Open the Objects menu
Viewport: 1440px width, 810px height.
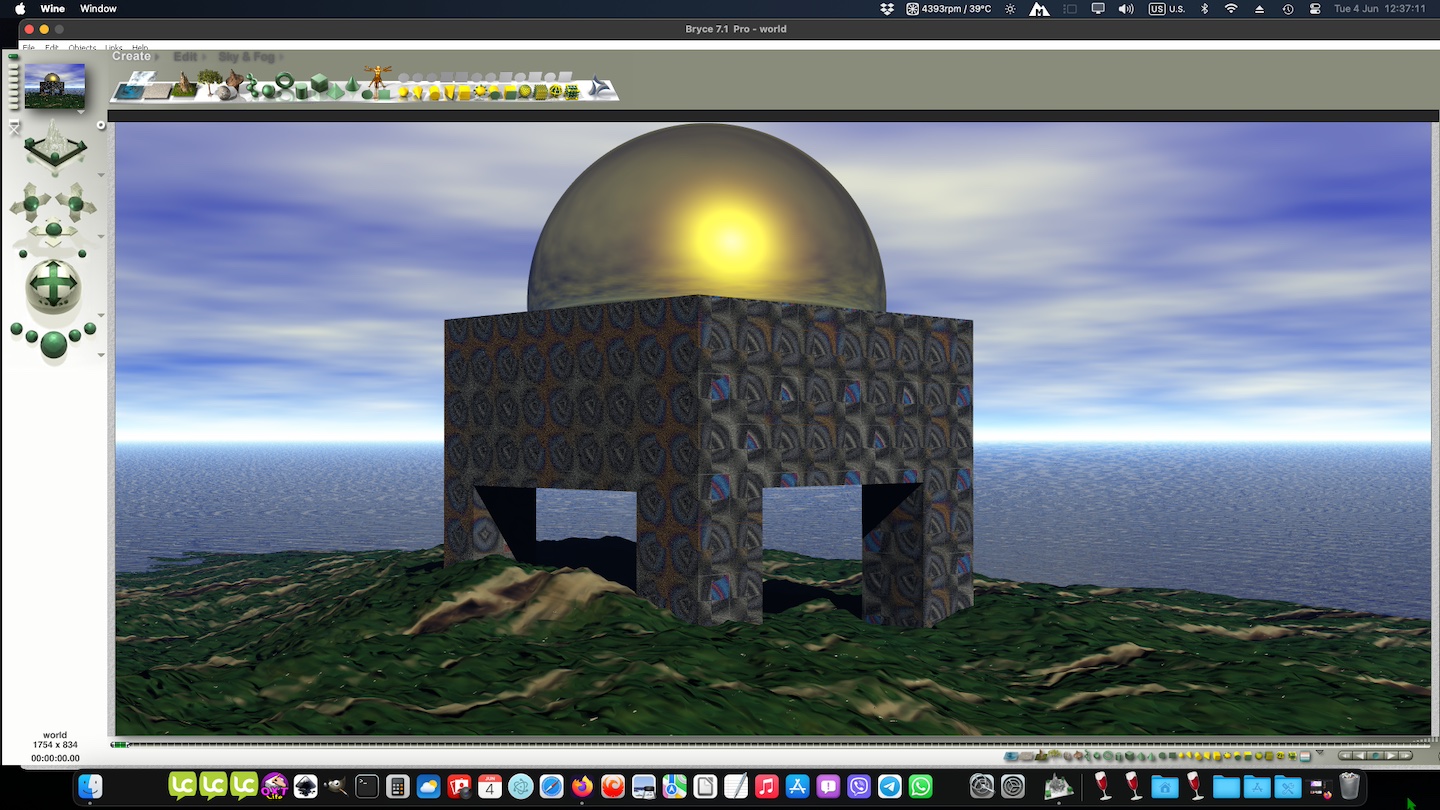82,47
